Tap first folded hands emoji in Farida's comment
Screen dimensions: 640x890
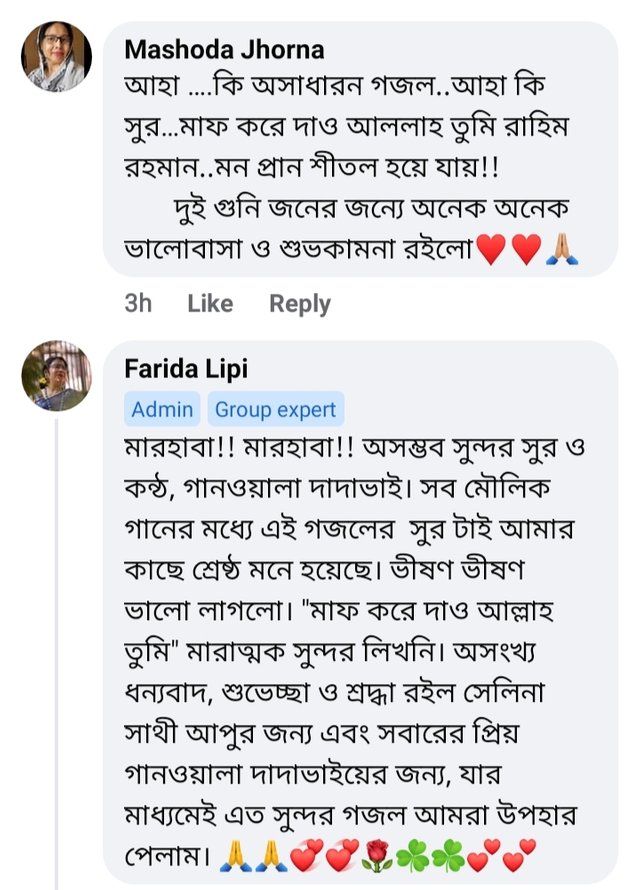click(232, 855)
